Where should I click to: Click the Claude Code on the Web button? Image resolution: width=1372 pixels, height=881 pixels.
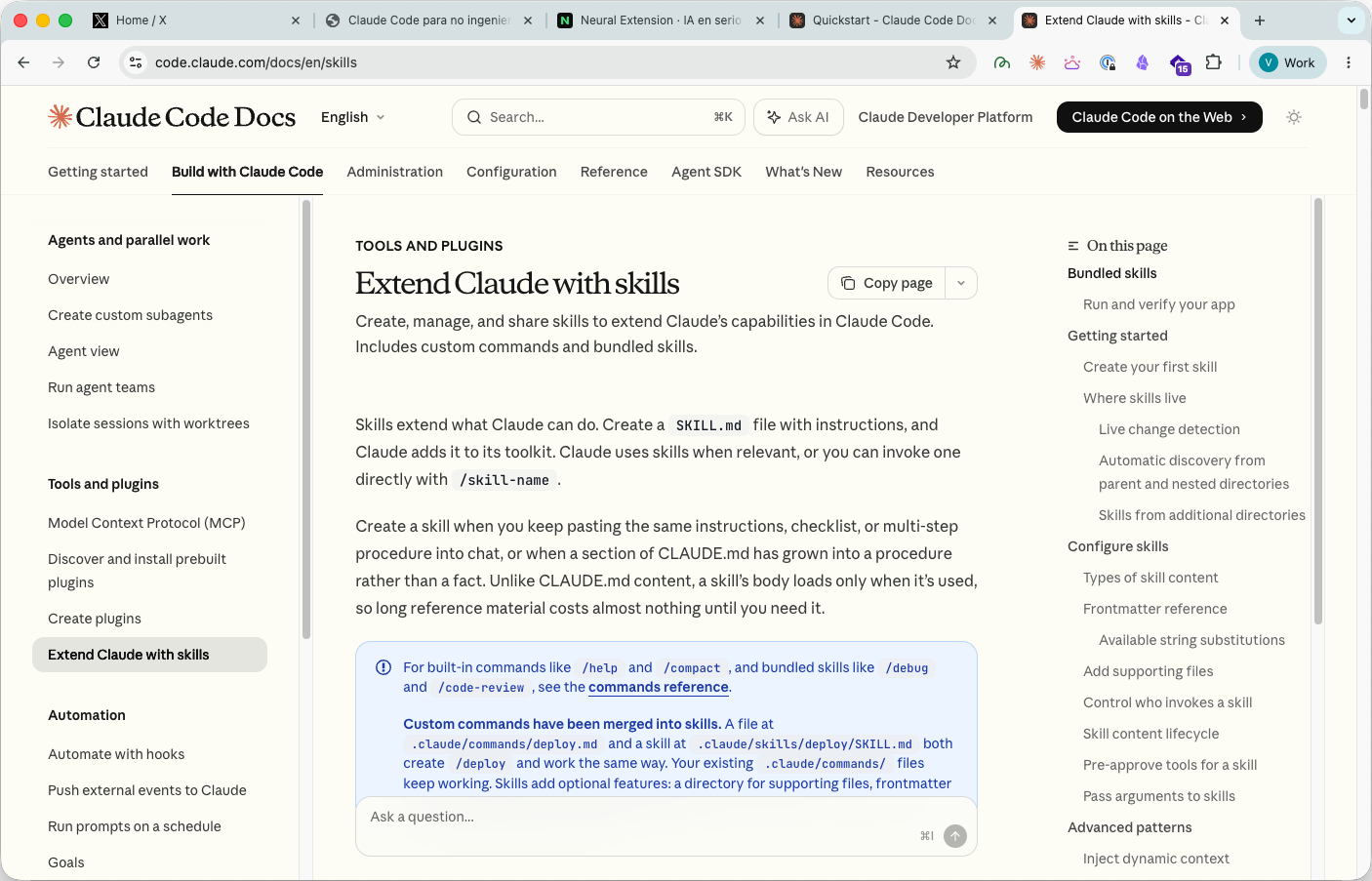pyautogui.click(x=1159, y=117)
